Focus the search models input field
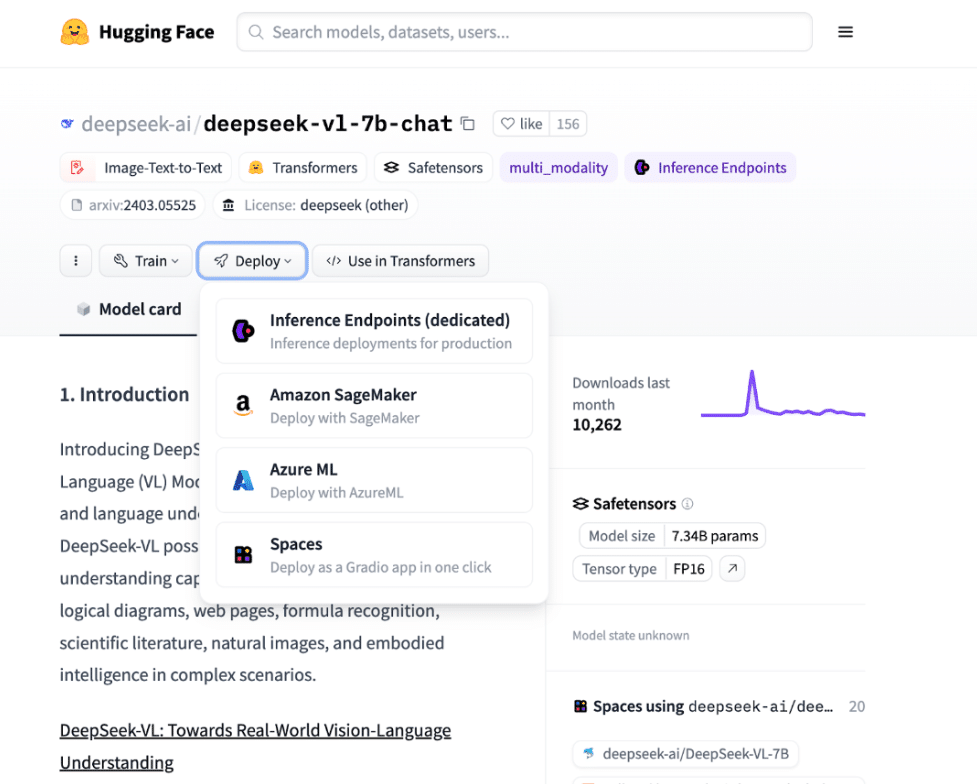977x784 pixels. click(524, 32)
